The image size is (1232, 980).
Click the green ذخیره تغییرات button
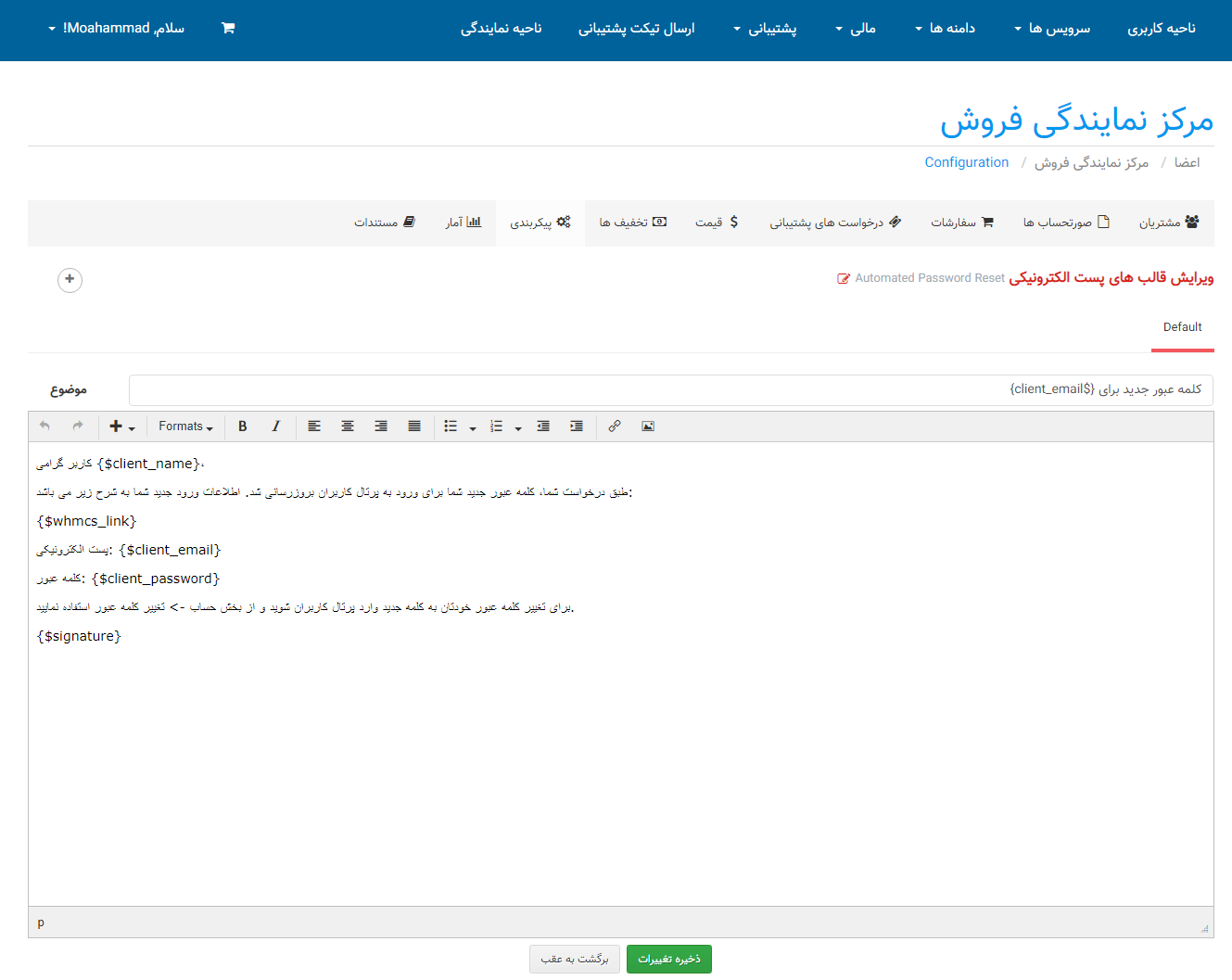[x=668, y=959]
